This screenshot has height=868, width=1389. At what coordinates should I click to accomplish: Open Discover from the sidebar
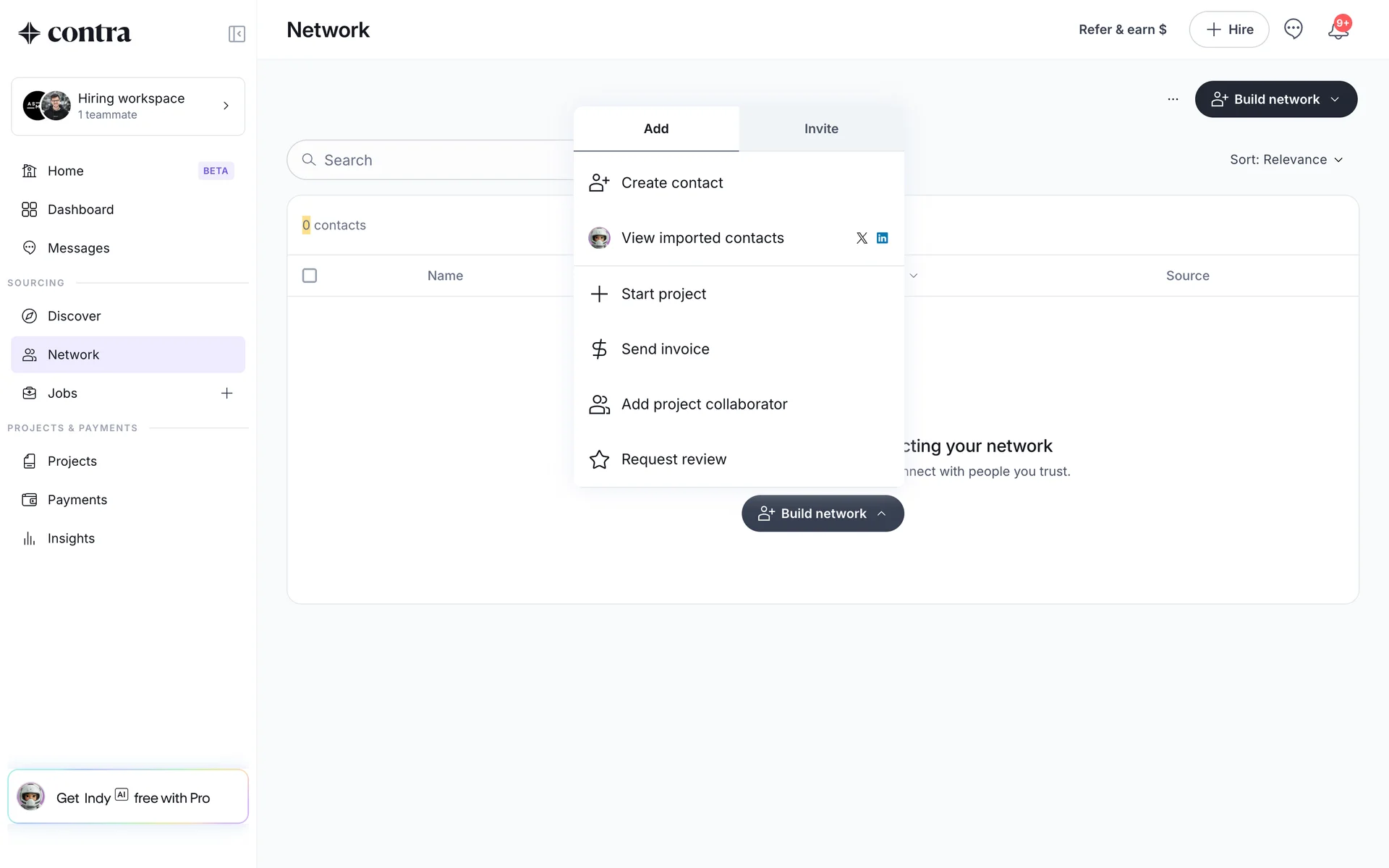pyautogui.click(x=74, y=316)
